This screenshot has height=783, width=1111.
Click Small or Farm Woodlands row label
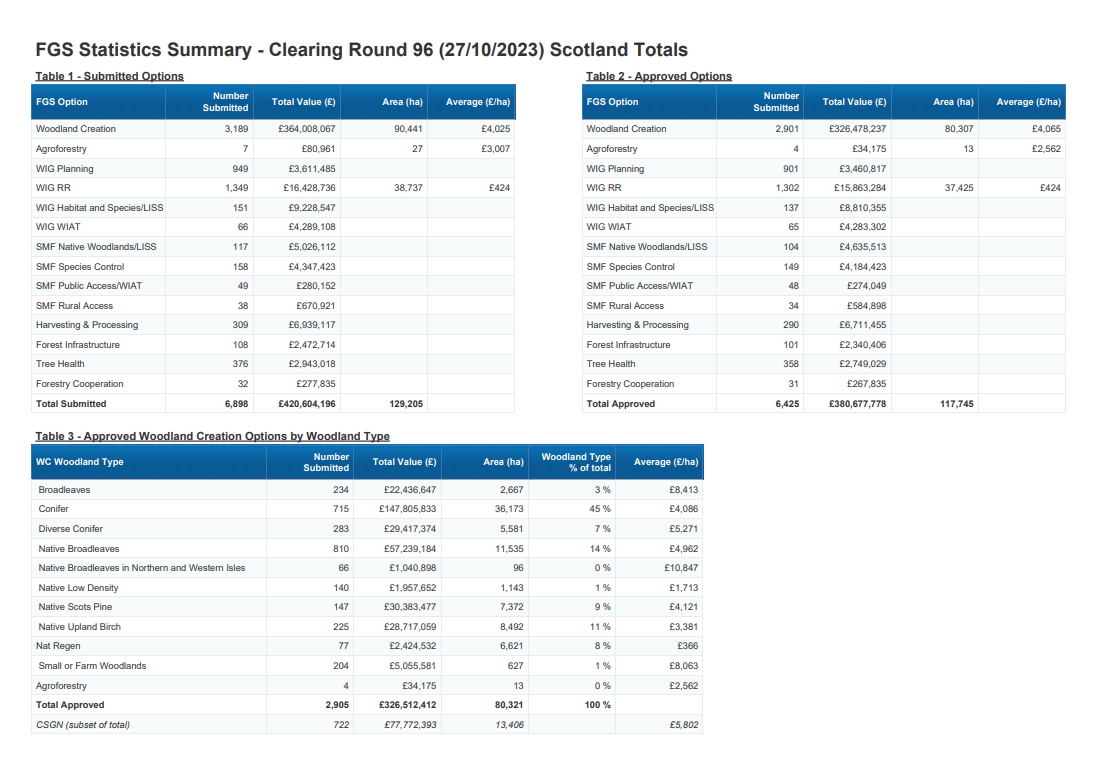click(x=92, y=666)
